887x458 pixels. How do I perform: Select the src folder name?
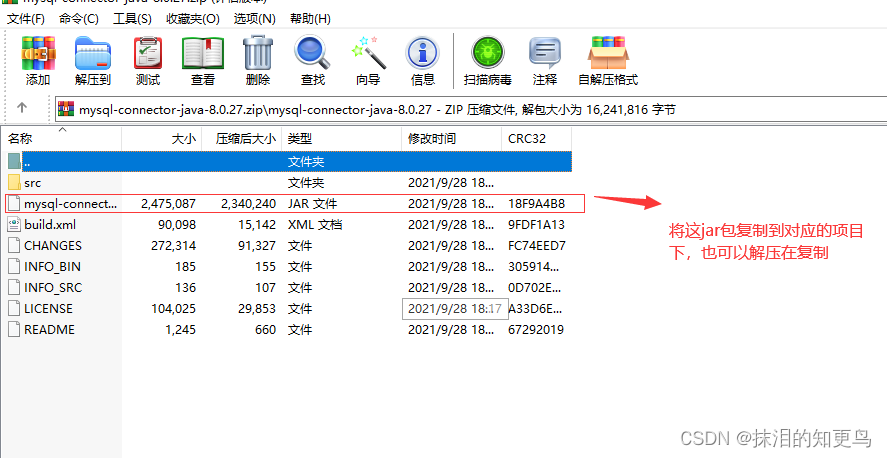click(x=32, y=183)
